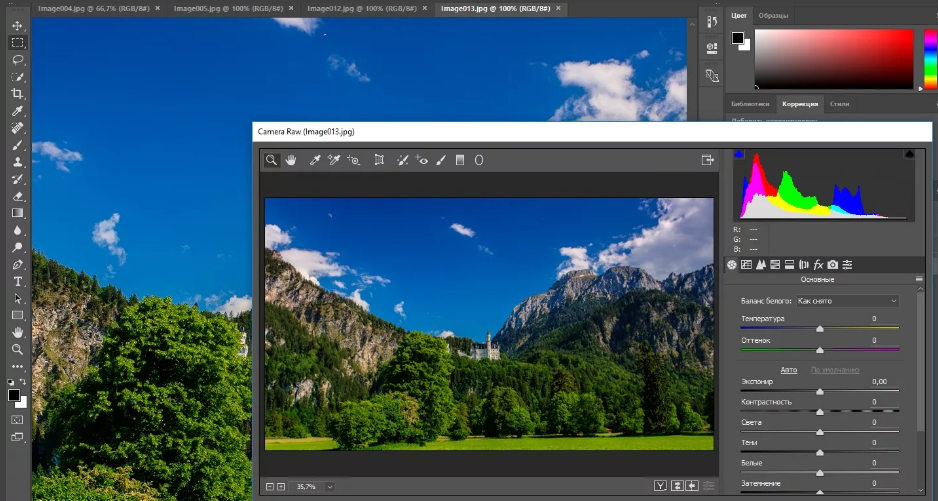Screen dimensions: 938x501
Task: Open the Tone Curve panel tab icon
Action: pos(747,265)
